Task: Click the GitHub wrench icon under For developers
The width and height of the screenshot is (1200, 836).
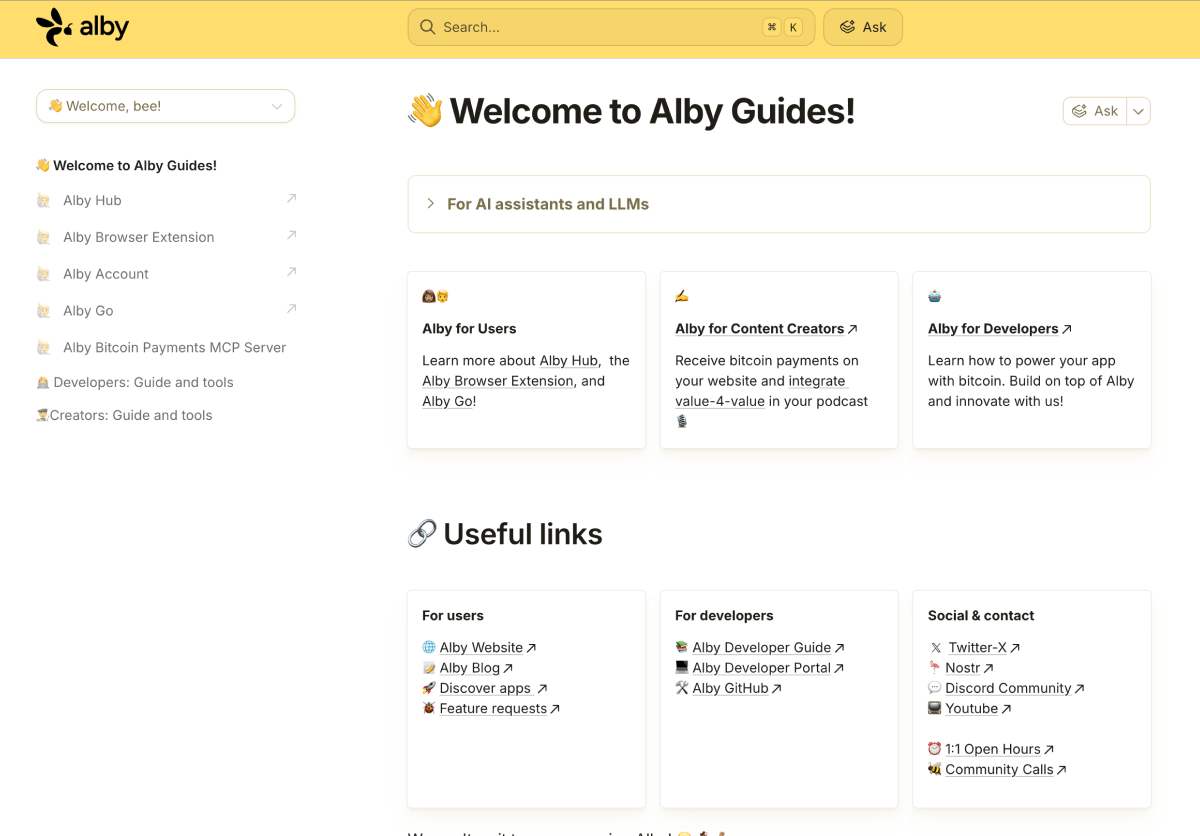Action: pyautogui.click(x=680, y=688)
